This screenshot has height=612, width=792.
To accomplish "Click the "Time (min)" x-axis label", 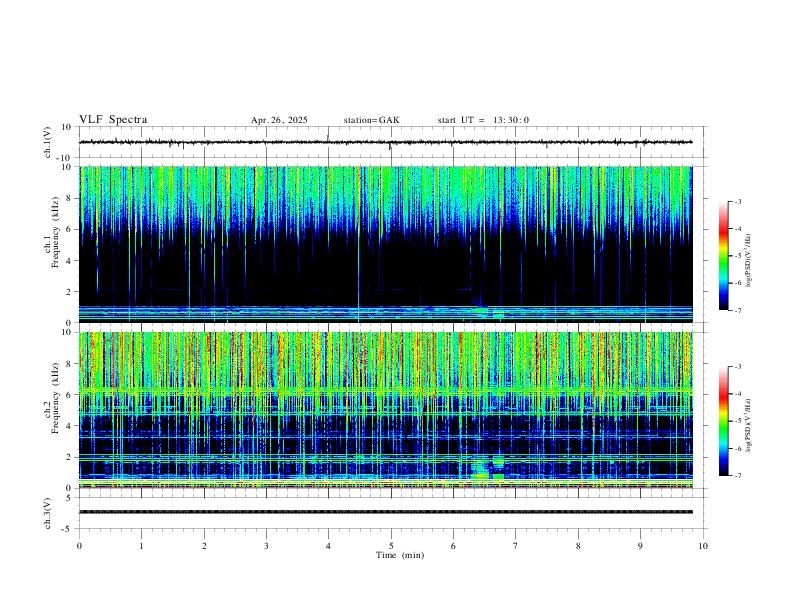I will (400, 555).
